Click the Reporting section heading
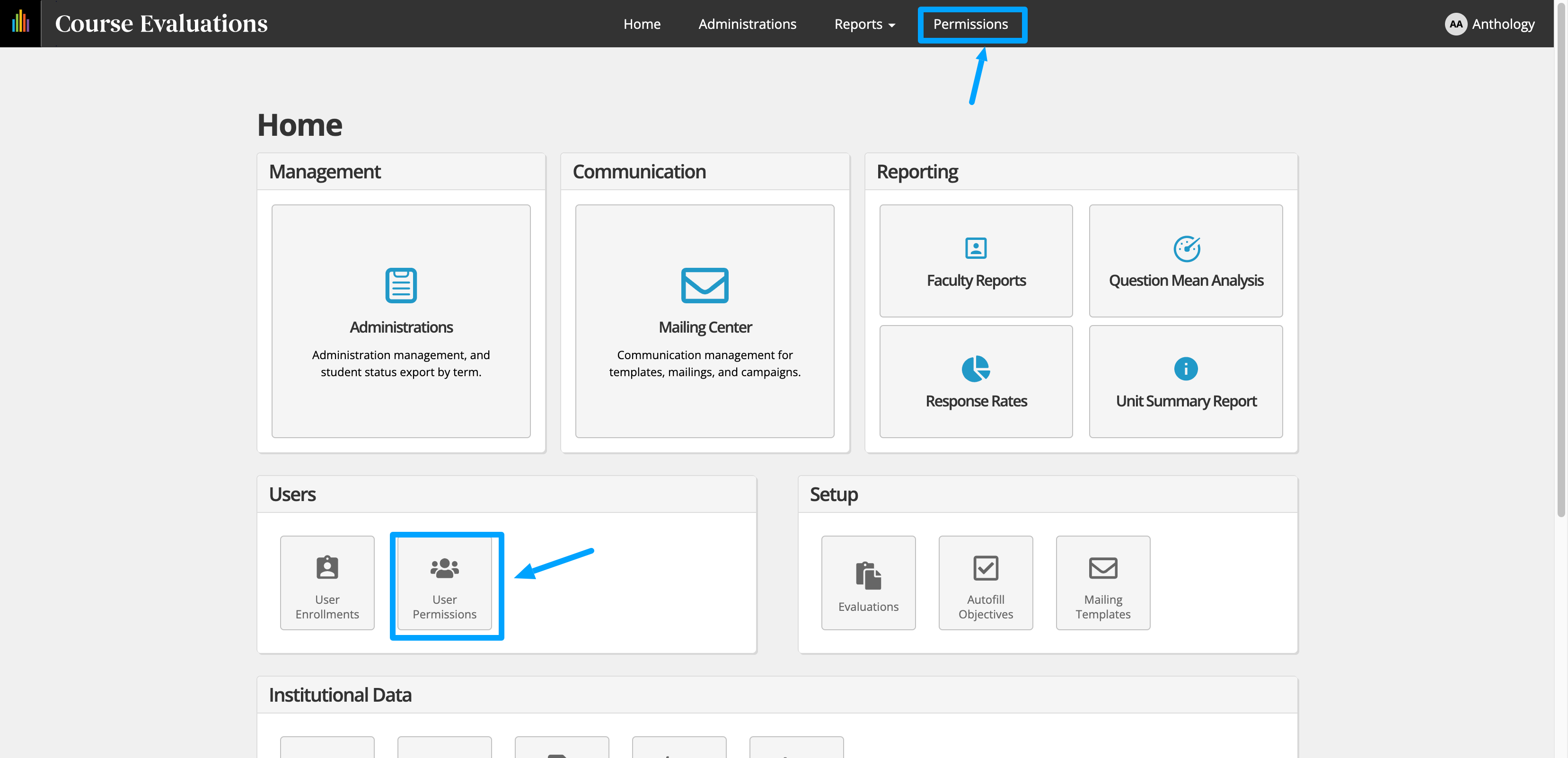 [916, 172]
